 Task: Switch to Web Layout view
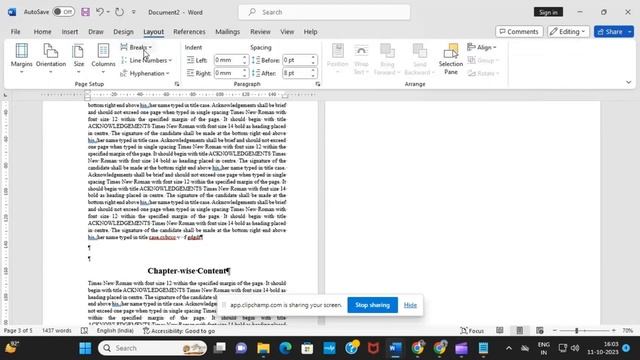tap(540, 331)
